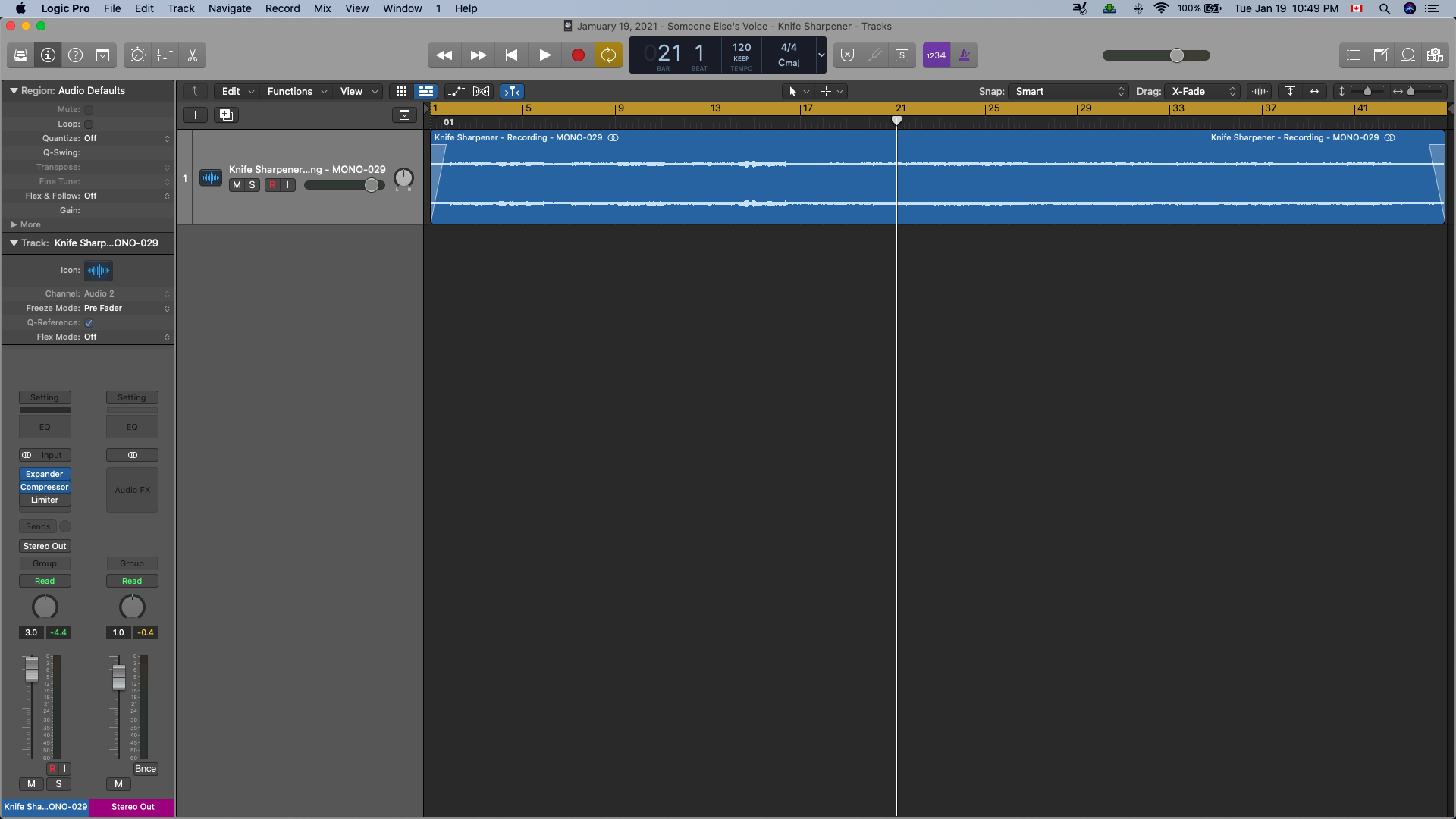Open the Loop Browser
This screenshot has width=1456, height=819.
coord(1408,55)
